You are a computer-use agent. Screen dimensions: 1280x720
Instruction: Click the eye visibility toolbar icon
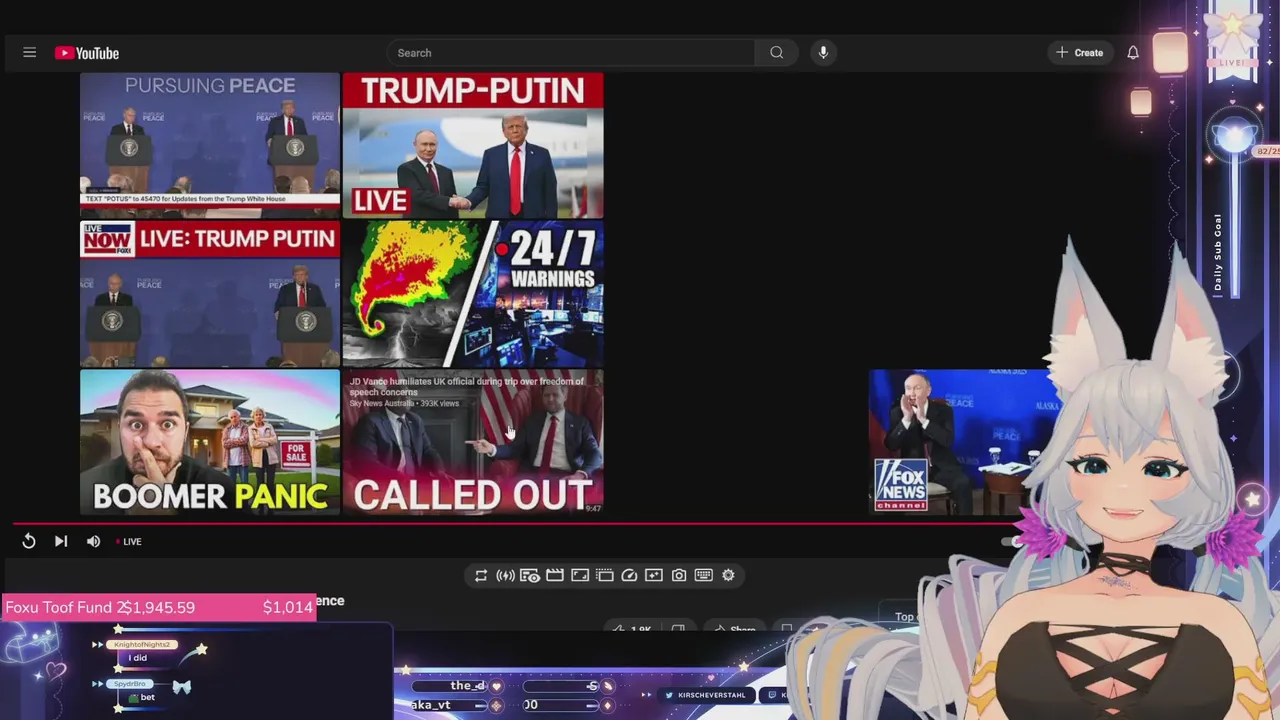530,575
